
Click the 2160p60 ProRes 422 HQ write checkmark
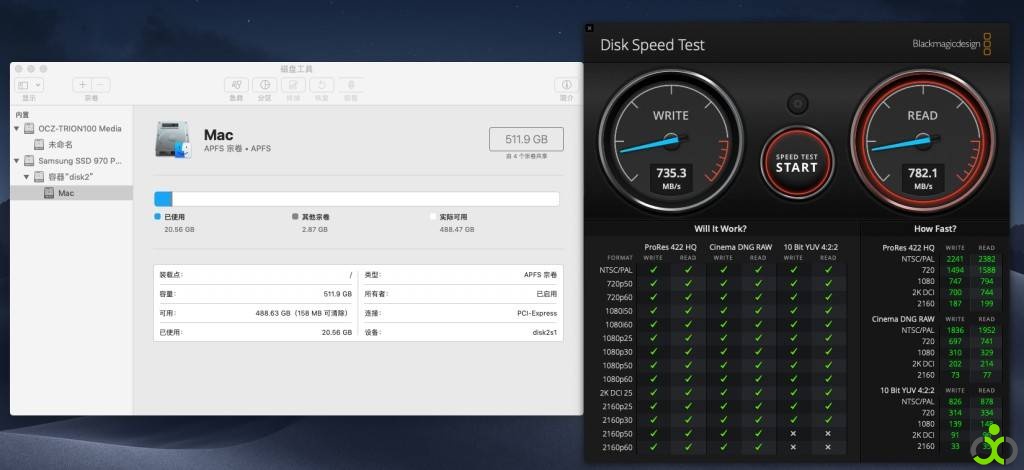click(x=653, y=448)
